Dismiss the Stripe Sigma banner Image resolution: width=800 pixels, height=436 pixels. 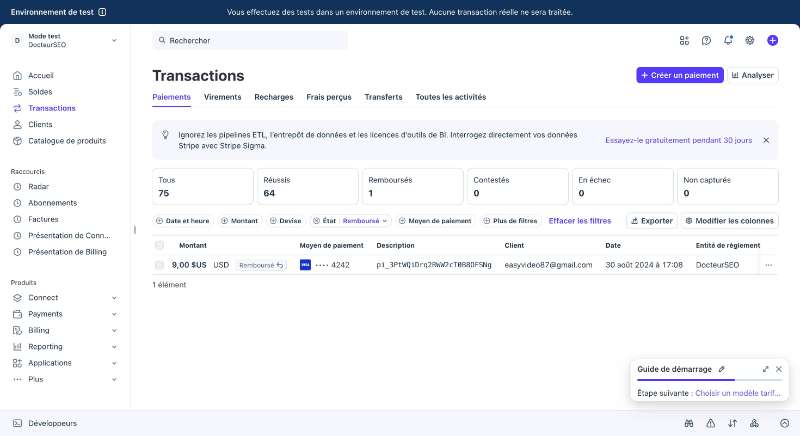[766, 140]
